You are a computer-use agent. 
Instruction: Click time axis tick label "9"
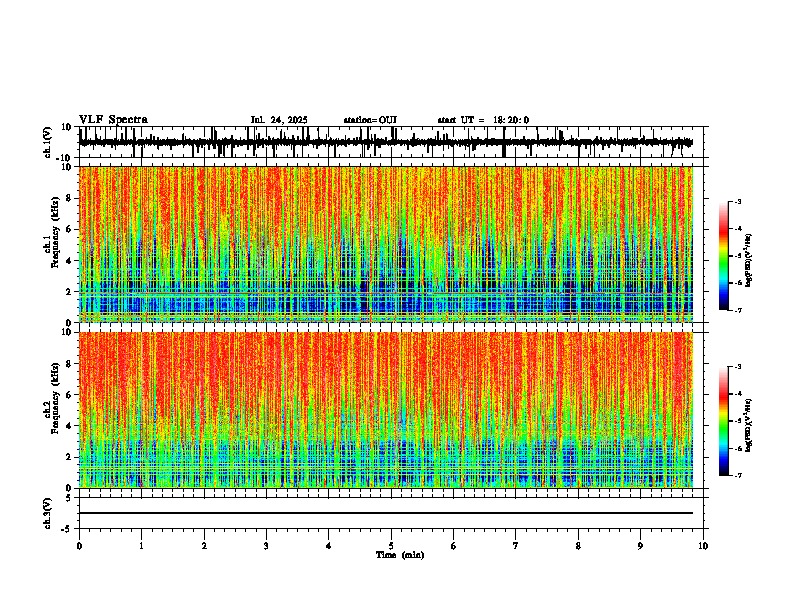pyautogui.click(x=640, y=546)
